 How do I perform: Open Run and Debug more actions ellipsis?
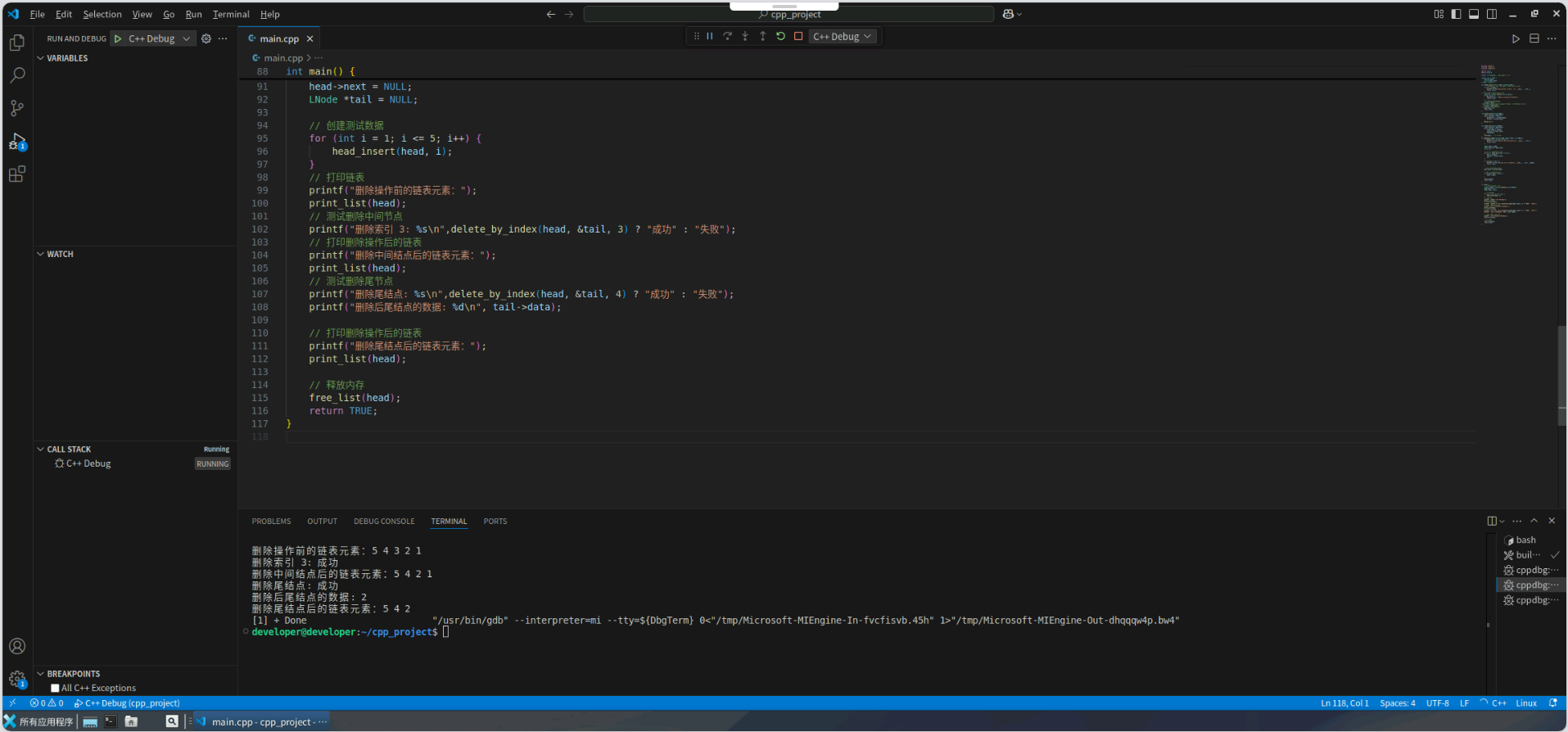[223, 38]
